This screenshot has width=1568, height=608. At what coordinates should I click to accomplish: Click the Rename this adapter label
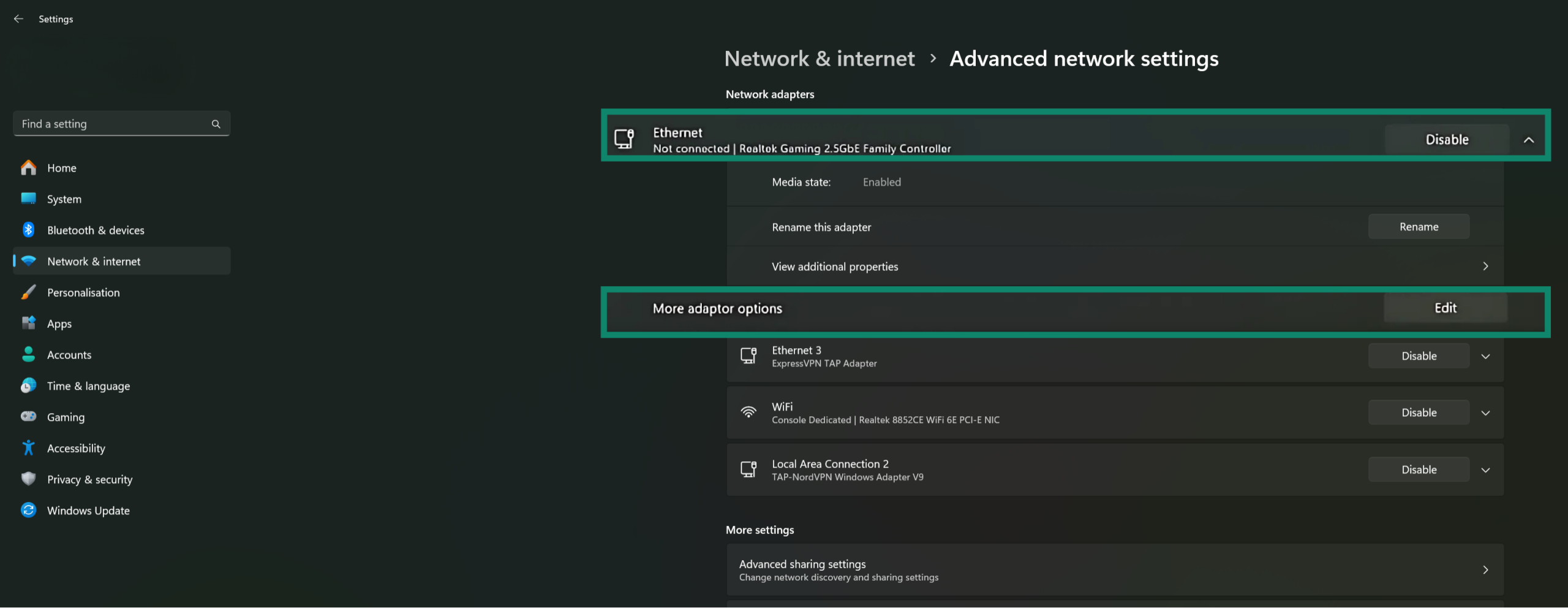pyautogui.click(x=821, y=227)
